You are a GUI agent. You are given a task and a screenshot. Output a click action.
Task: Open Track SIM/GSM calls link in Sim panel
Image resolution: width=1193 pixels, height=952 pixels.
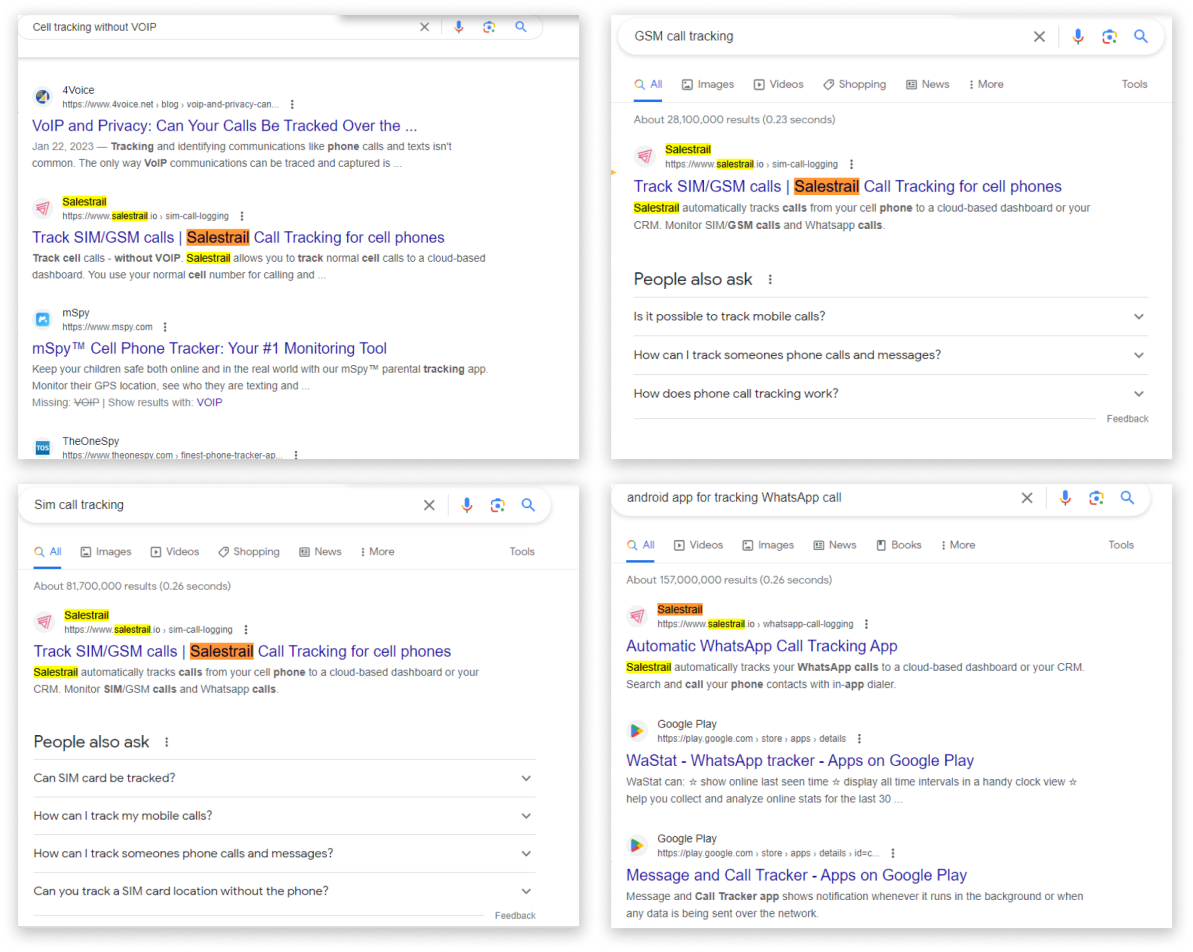242,651
